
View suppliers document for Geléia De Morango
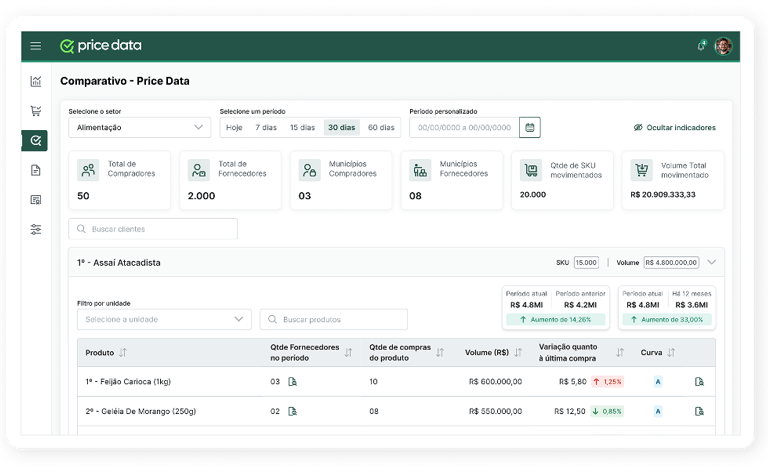click(292, 411)
